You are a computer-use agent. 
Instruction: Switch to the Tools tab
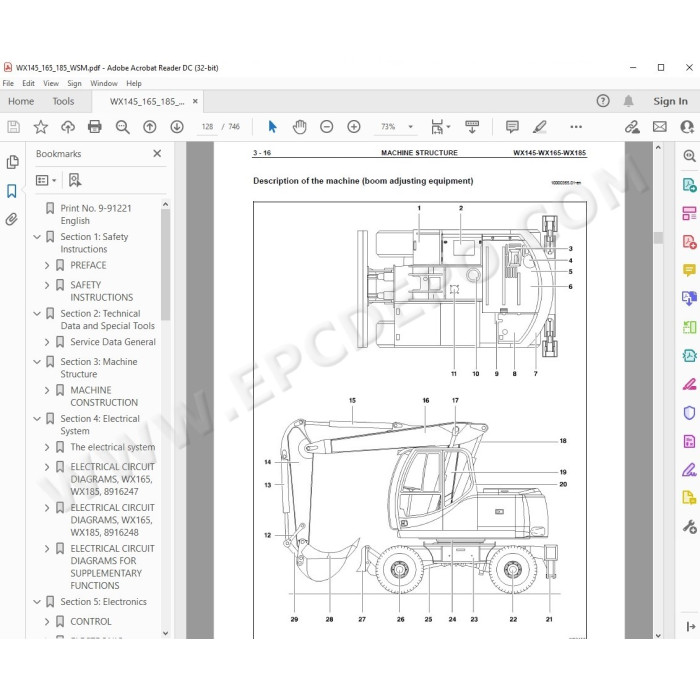click(x=63, y=101)
